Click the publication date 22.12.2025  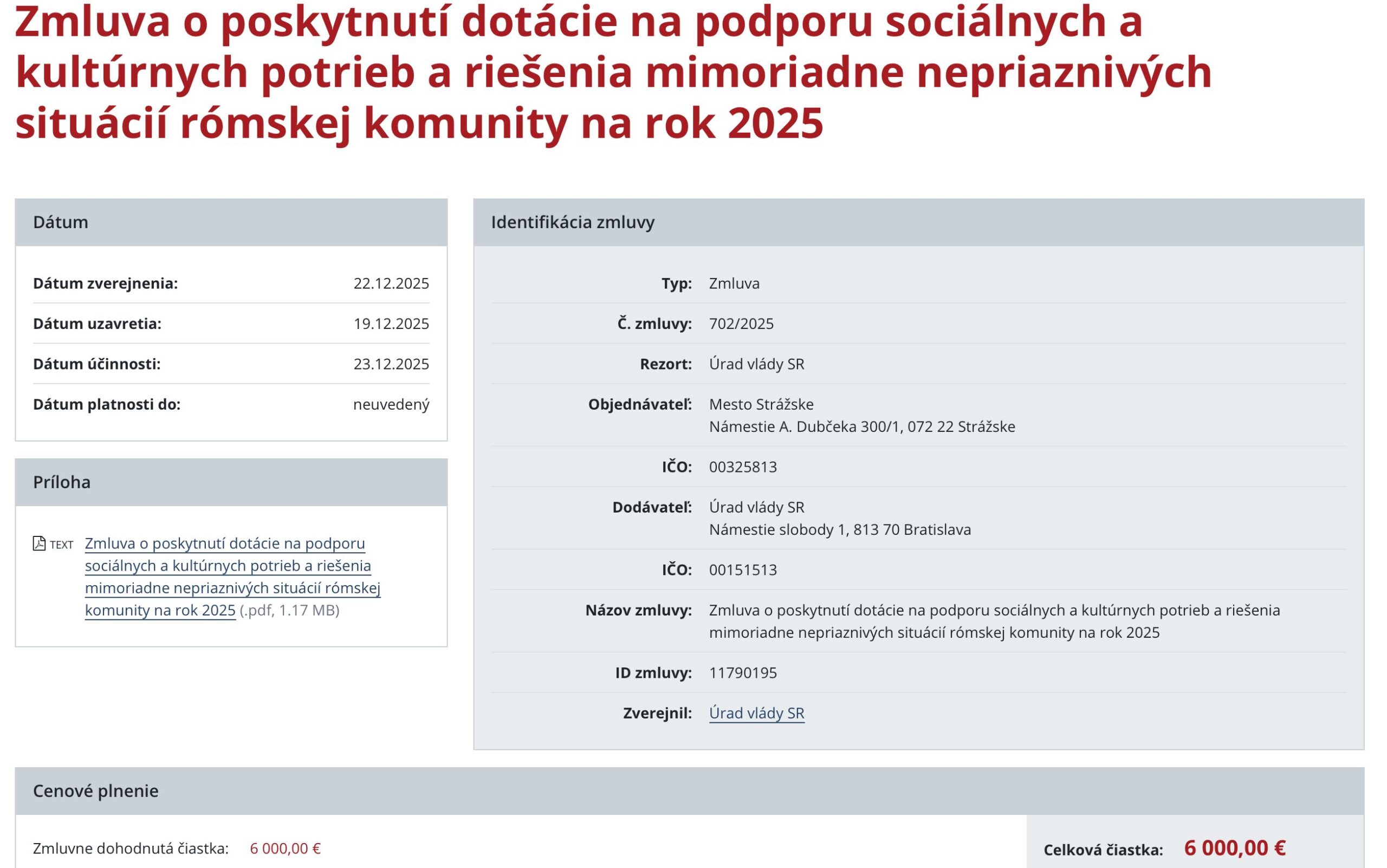[x=391, y=283]
